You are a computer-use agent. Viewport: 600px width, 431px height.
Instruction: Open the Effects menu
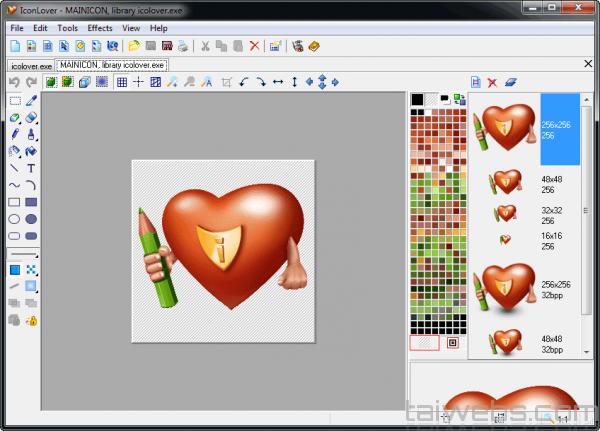coord(100,28)
